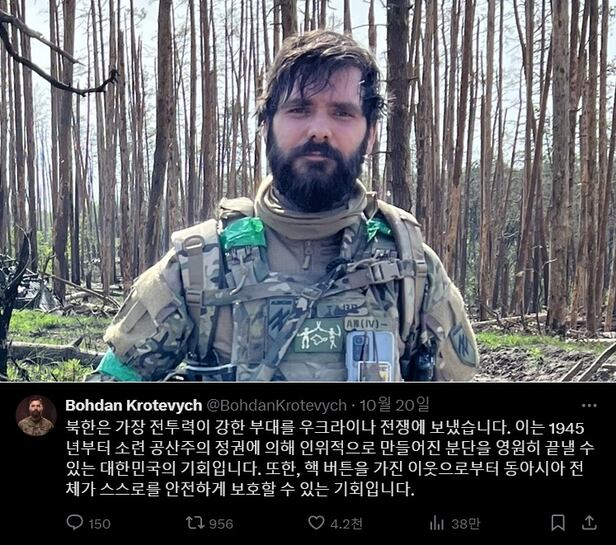
Task: Retweet using the circular arrows icon
Action: point(195,523)
